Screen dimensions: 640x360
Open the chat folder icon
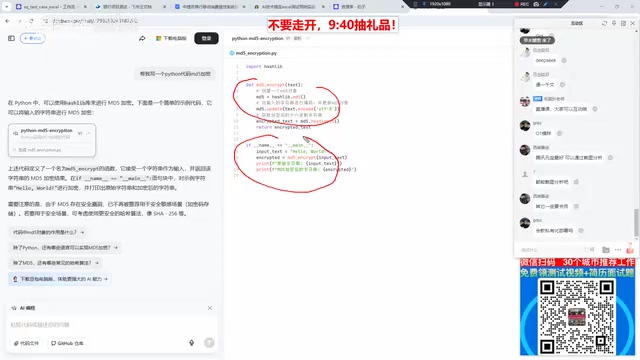(606, 250)
